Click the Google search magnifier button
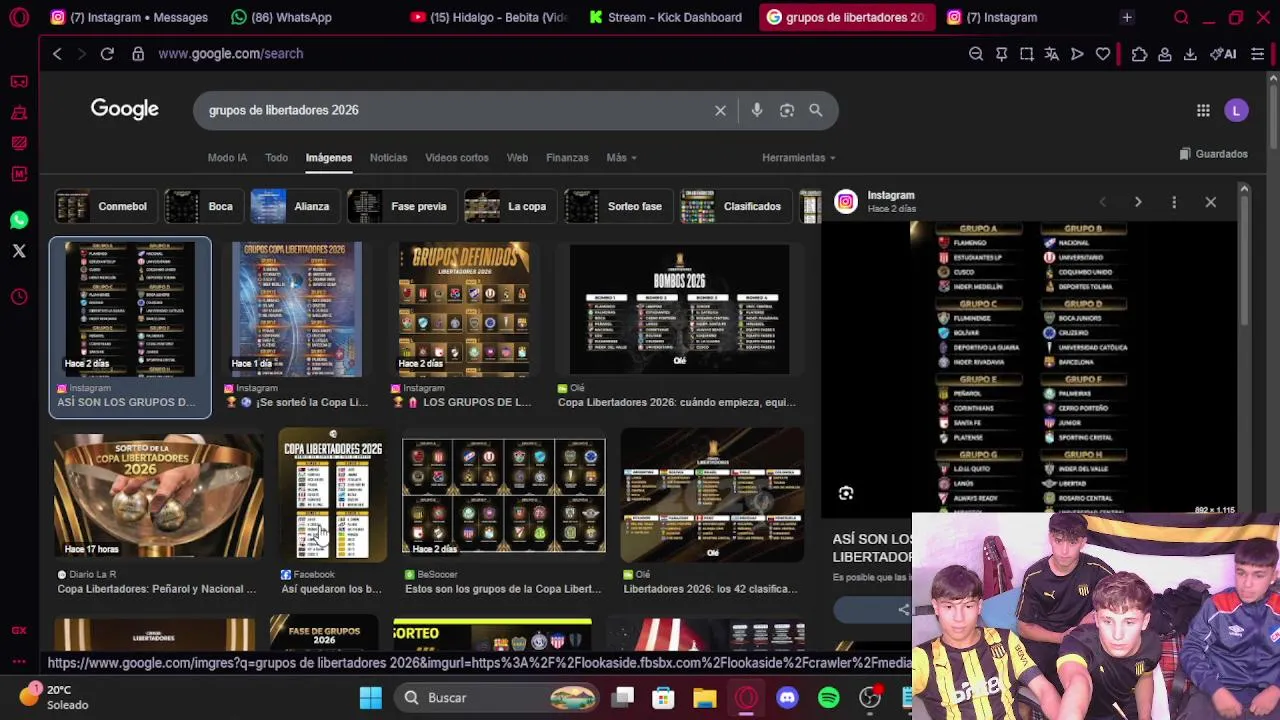Image resolution: width=1280 pixels, height=720 pixels. pyautogui.click(x=816, y=110)
